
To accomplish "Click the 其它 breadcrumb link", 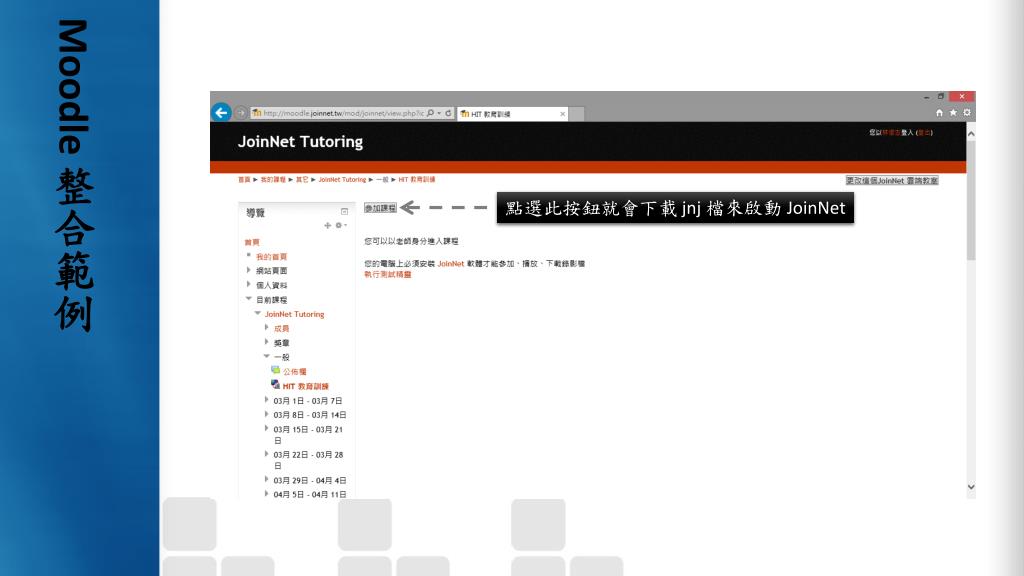I will pyautogui.click(x=302, y=180).
